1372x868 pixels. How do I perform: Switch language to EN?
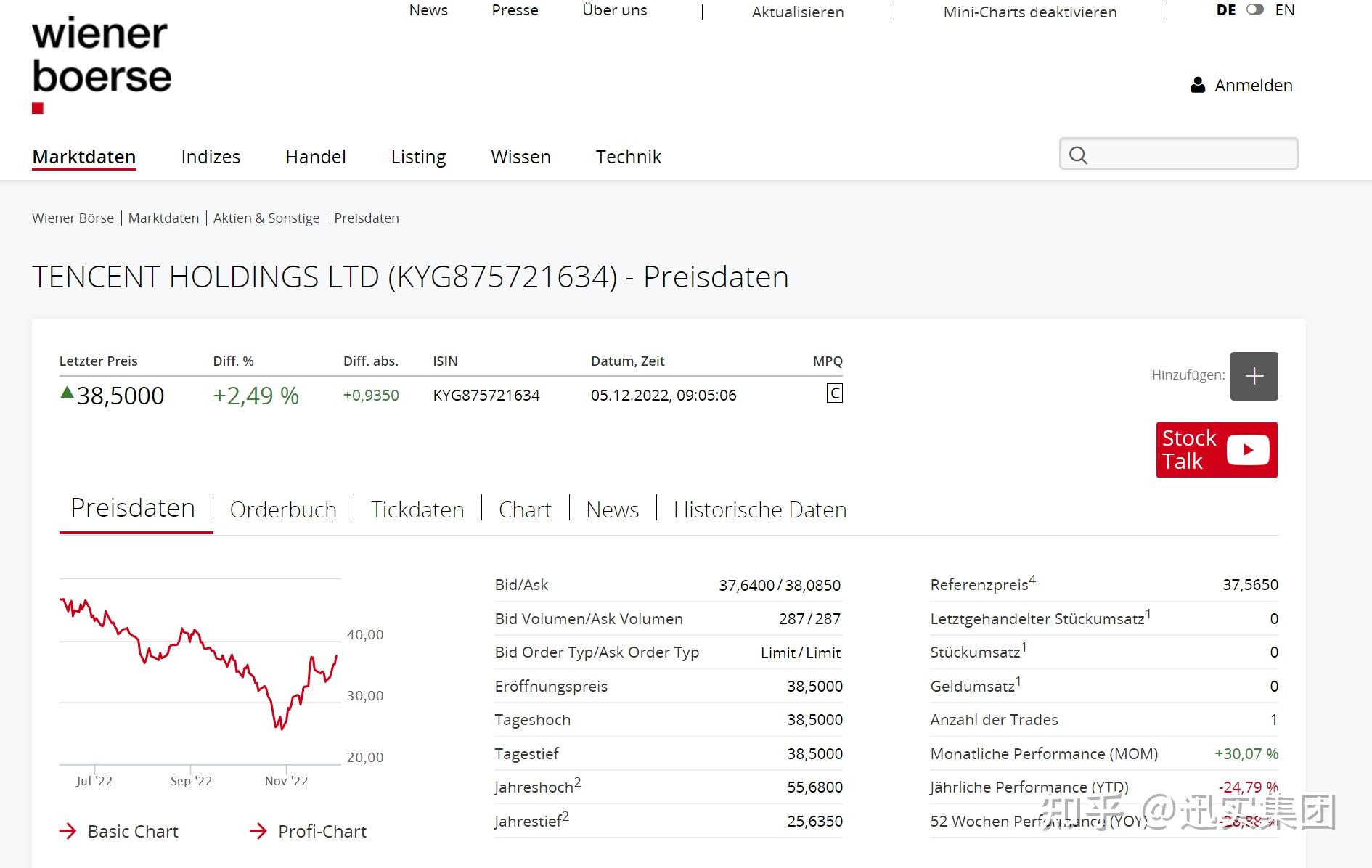coord(1285,10)
